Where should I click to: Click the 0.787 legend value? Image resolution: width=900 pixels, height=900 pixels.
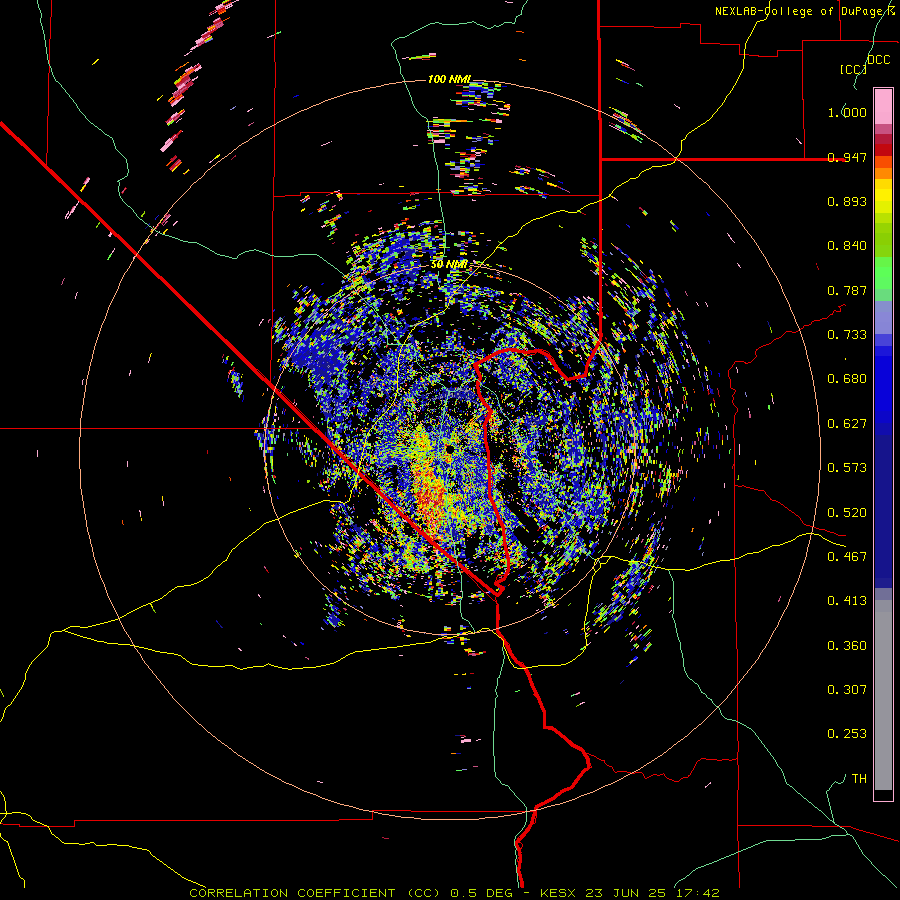pos(847,290)
